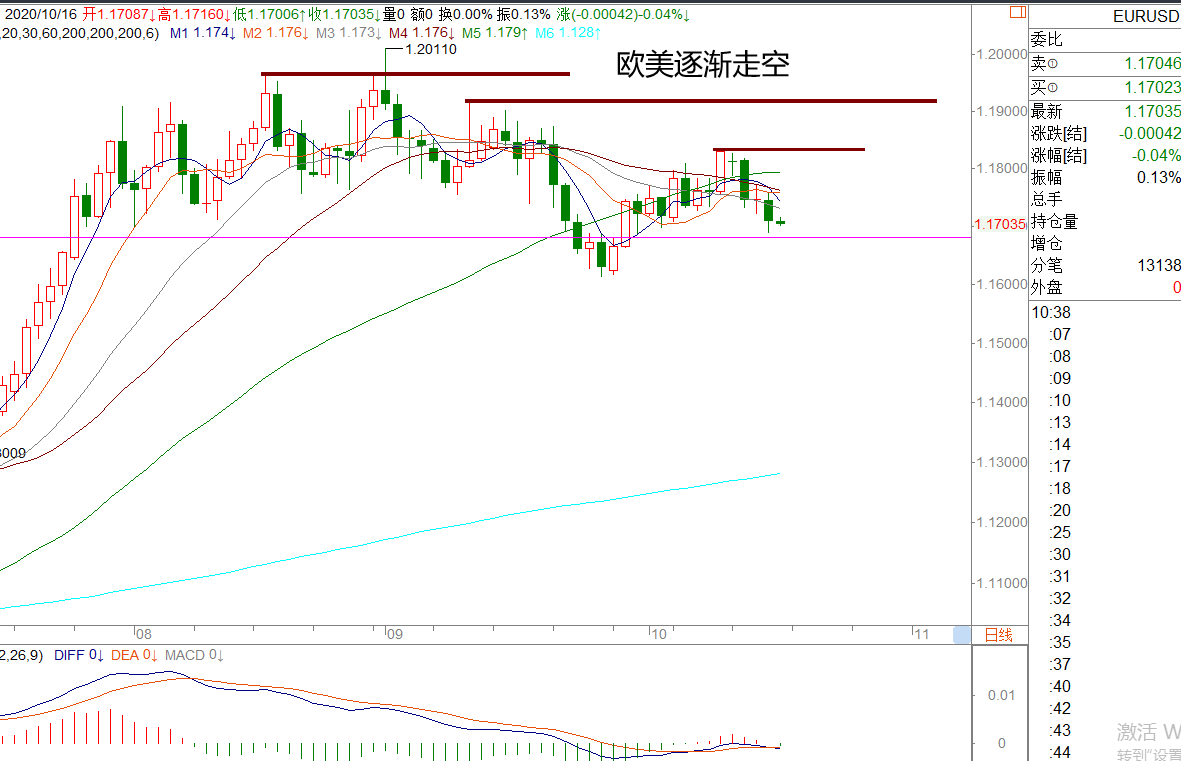Screen dimensions: 1181x761
Task: Click the 涨跌[结] value -0.00042
Action: click(x=1149, y=133)
